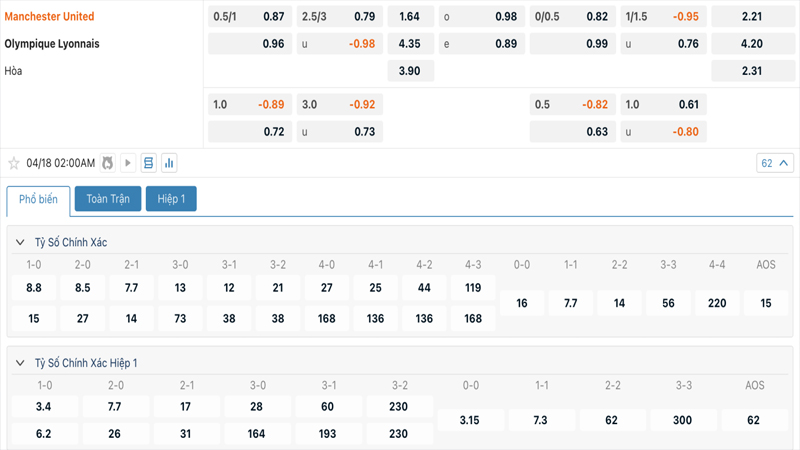This screenshot has width=800, height=450.
Task: Select first-half 3-3 odds 300
Action: [x=682, y=420]
